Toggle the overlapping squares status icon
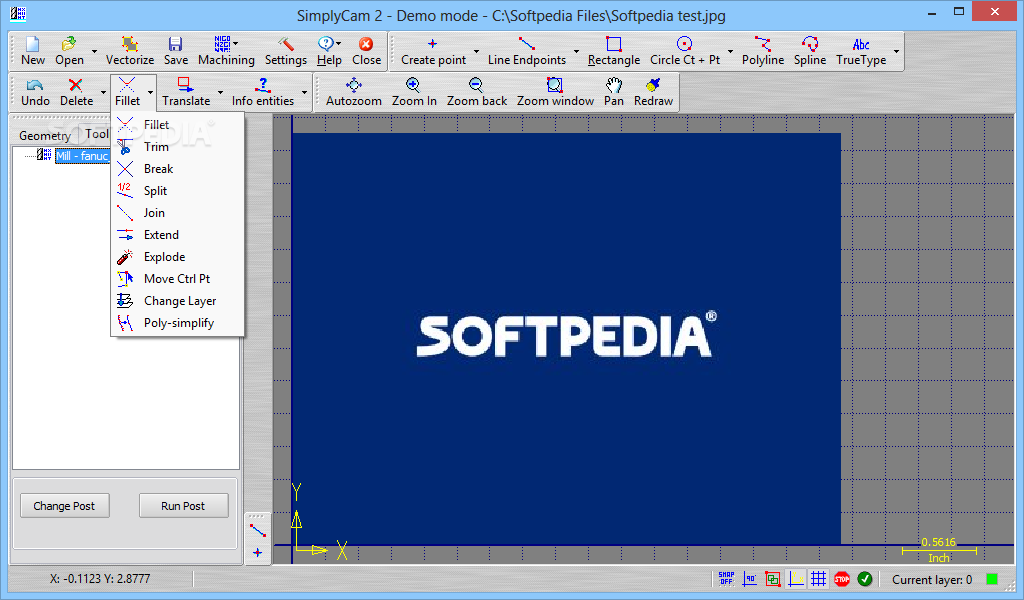 773,578
